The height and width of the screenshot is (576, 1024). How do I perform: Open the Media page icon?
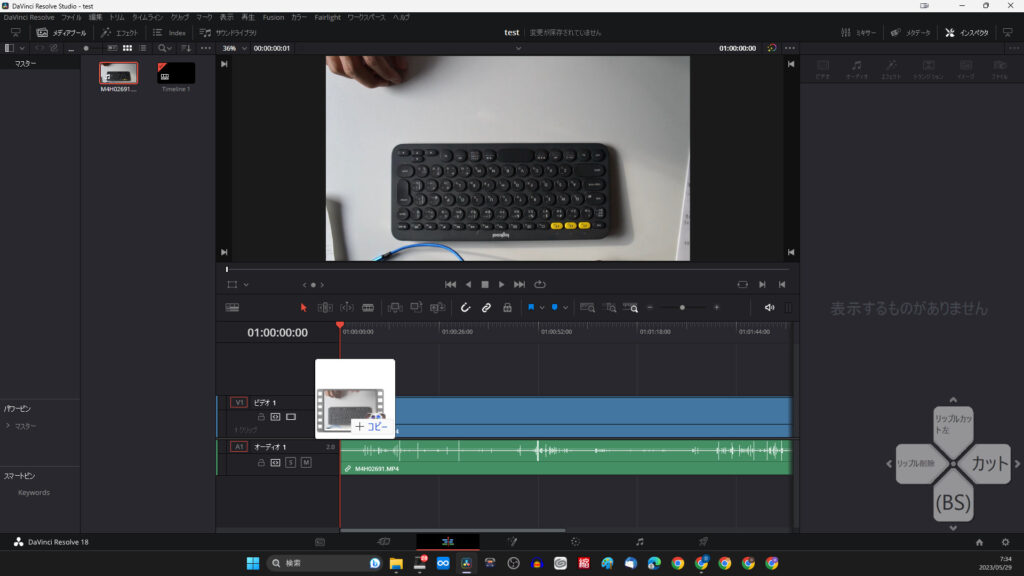tap(320, 541)
